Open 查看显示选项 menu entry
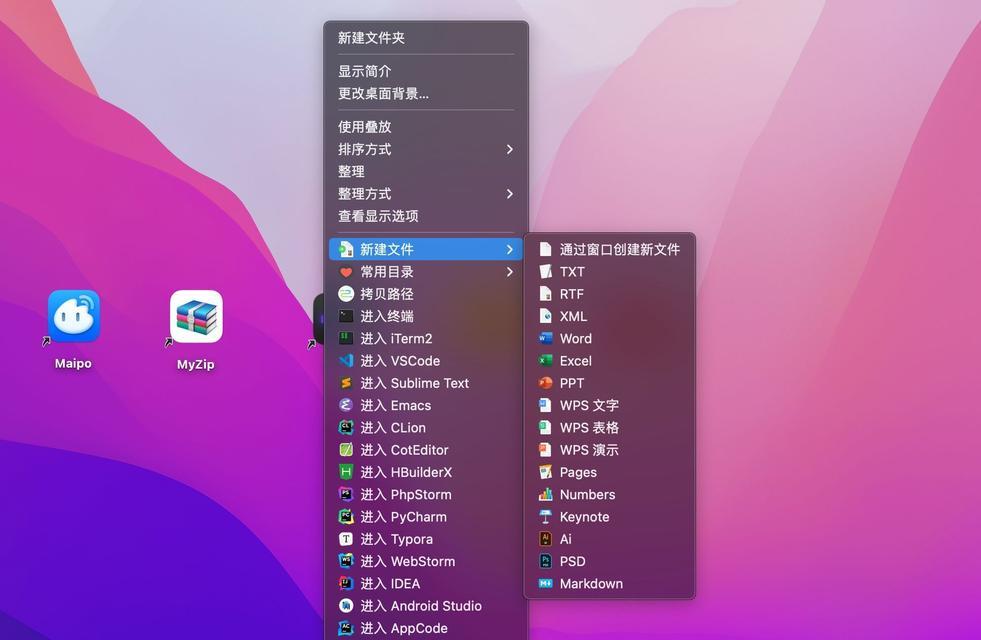Viewport: 981px width, 640px height. click(x=426, y=216)
